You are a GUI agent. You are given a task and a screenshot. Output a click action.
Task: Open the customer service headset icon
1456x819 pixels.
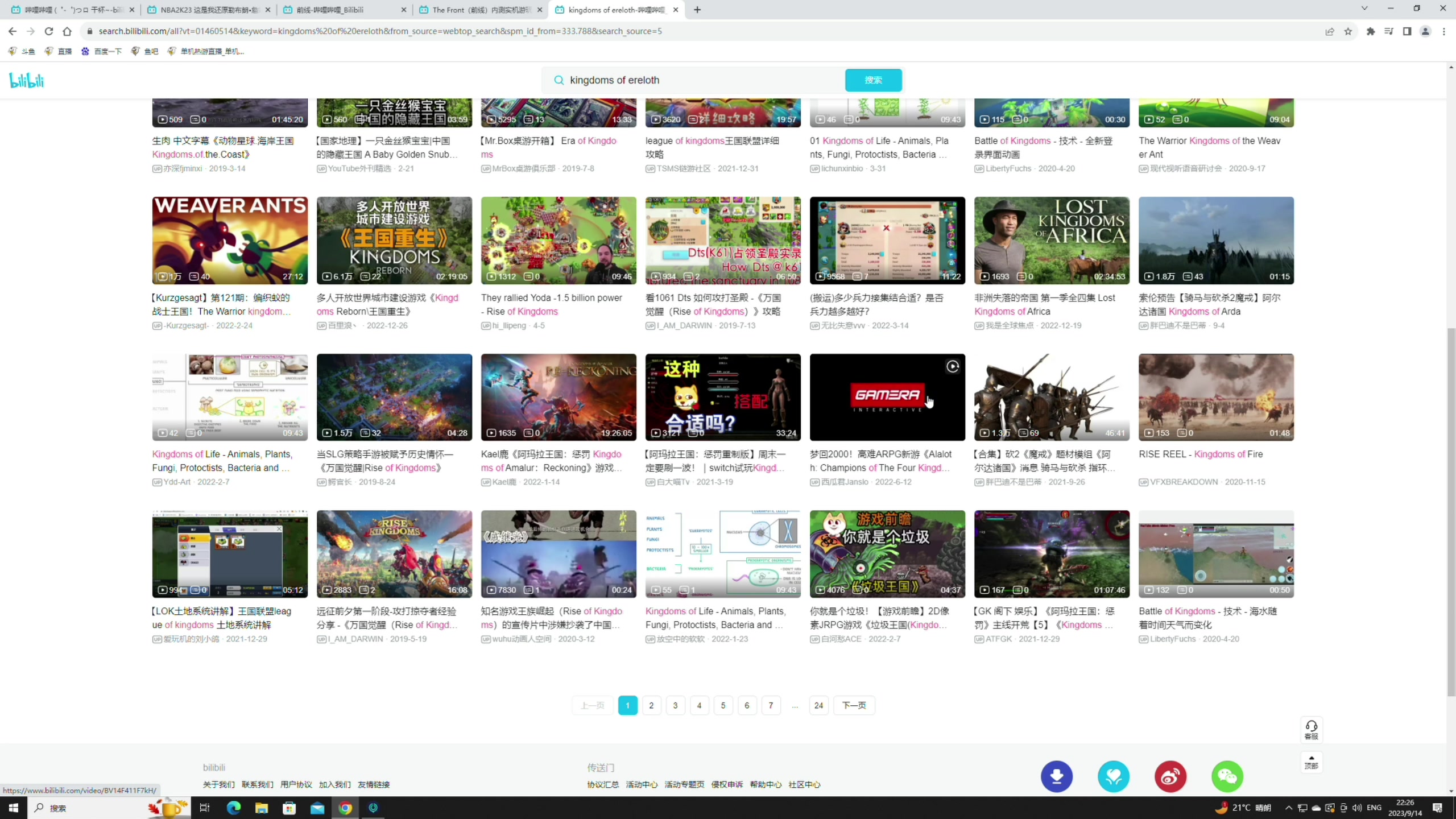1312,730
